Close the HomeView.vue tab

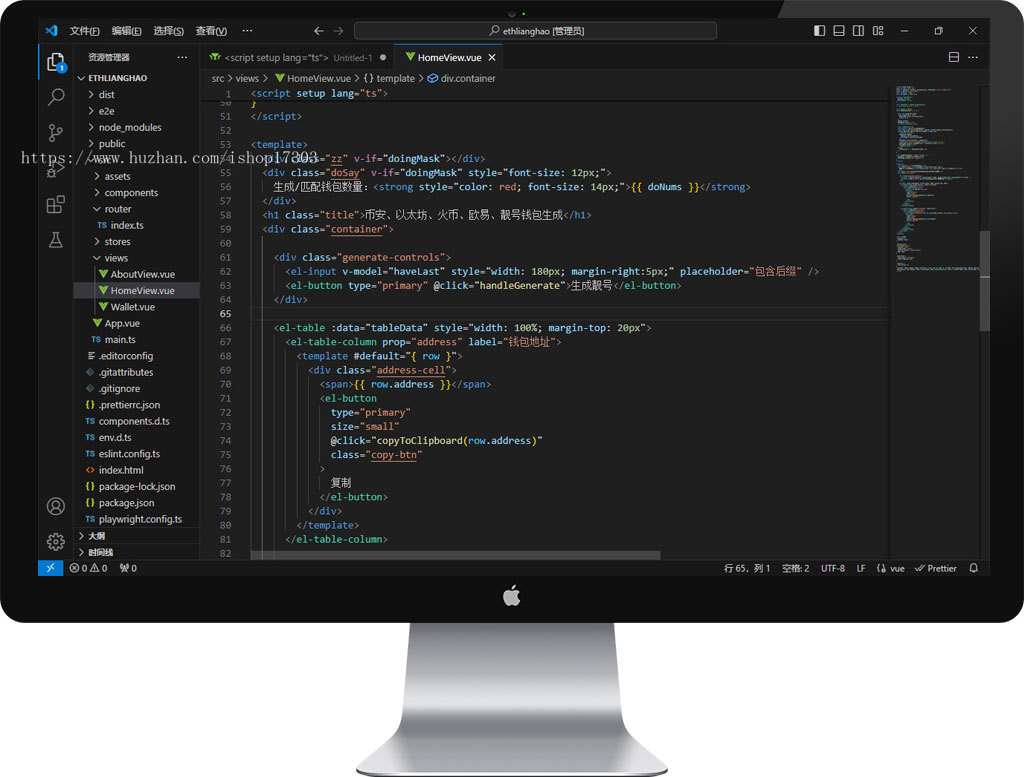[492, 57]
